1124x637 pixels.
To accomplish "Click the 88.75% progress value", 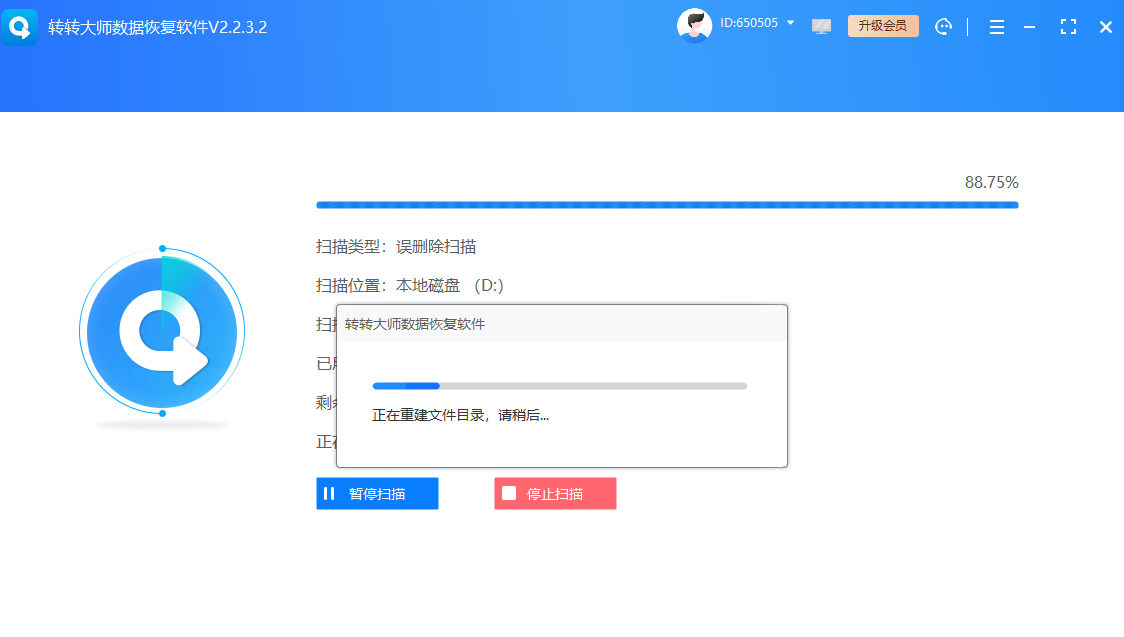I will pos(991,183).
